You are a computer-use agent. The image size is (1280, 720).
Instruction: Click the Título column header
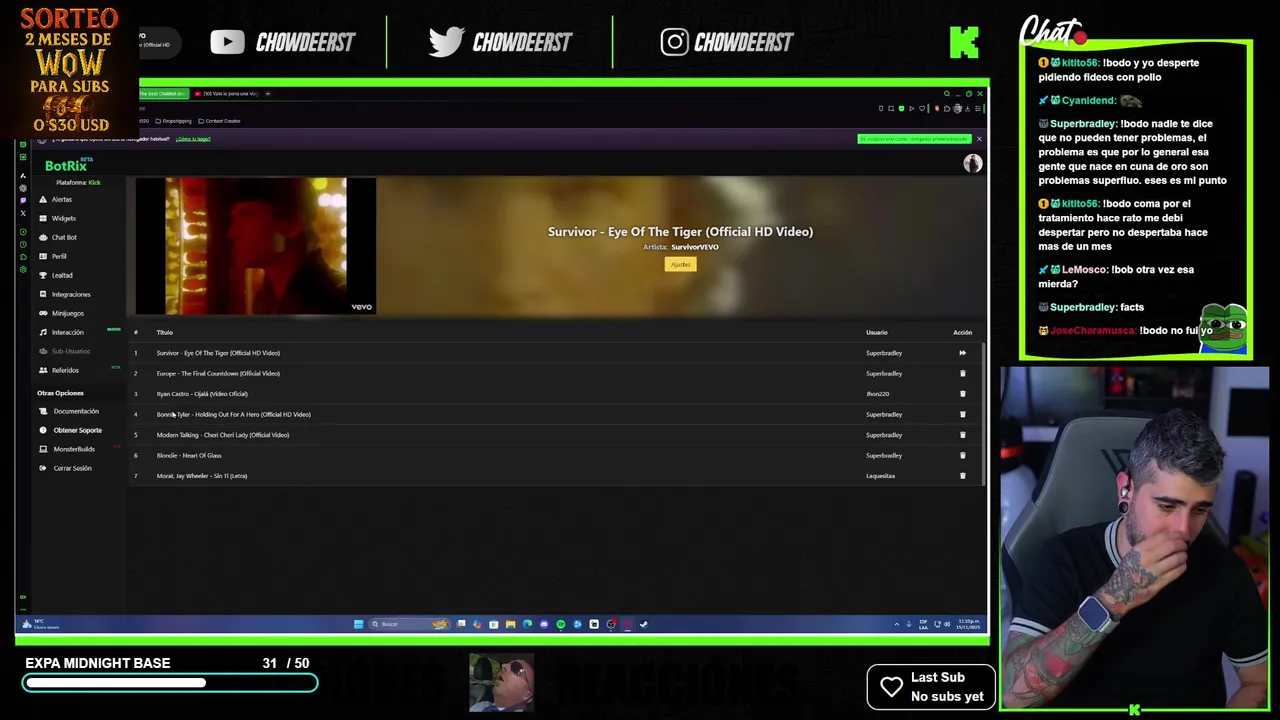(x=164, y=332)
